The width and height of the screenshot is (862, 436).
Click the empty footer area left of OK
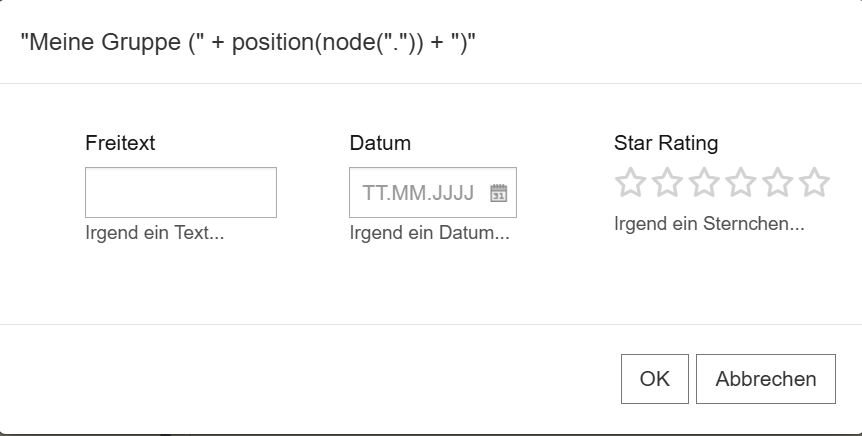(x=300, y=379)
